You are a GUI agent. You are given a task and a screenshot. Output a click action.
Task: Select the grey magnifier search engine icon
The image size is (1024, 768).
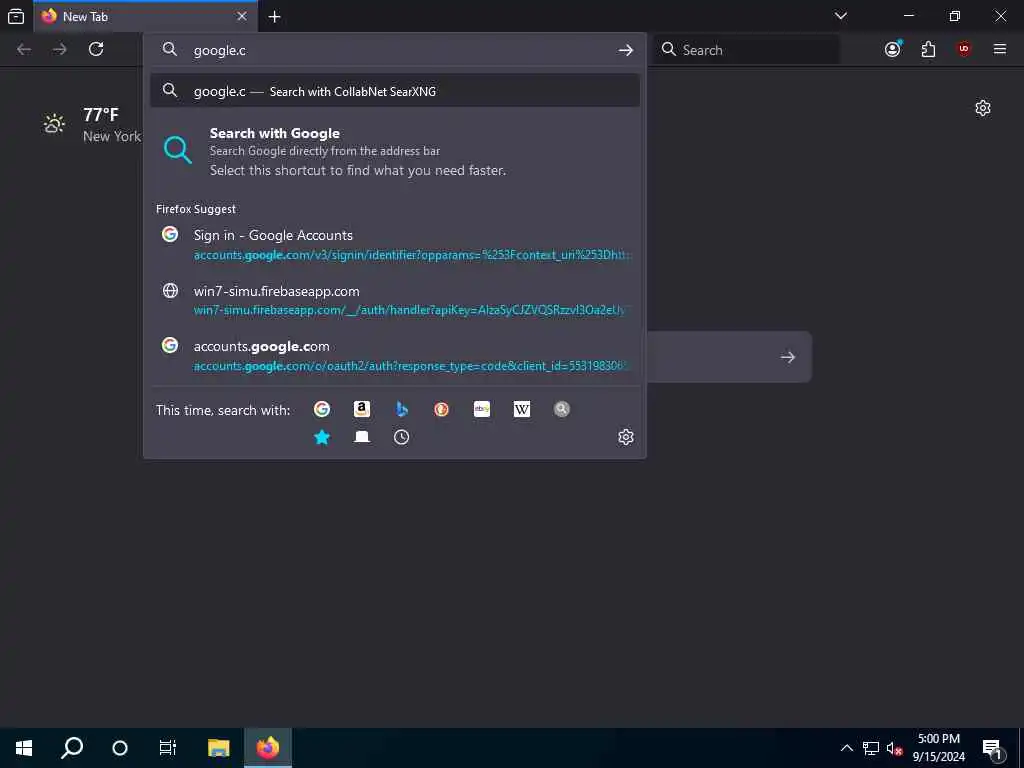click(562, 409)
